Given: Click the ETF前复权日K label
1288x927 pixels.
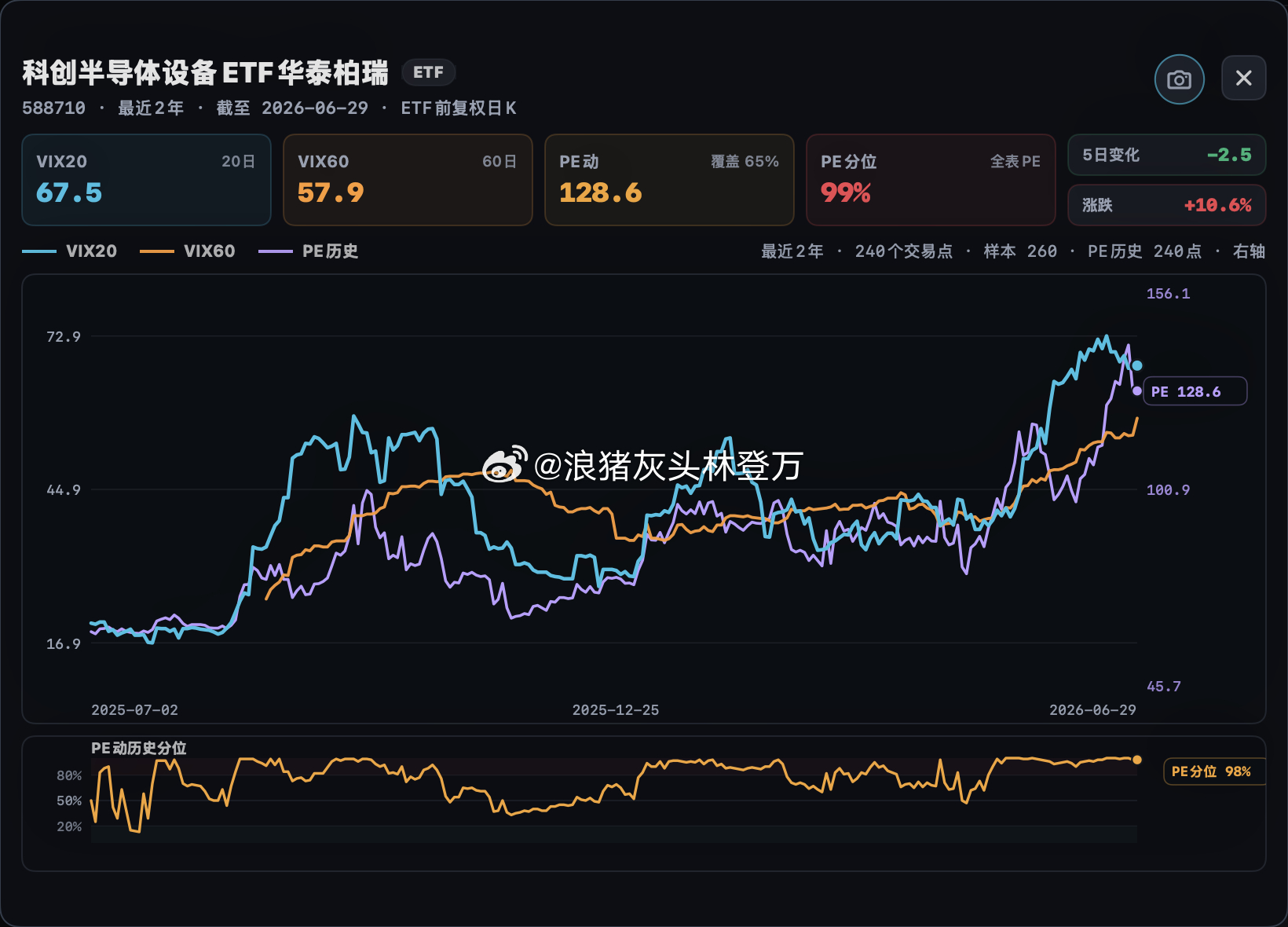Looking at the screenshot, I should (x=459, y=108).
